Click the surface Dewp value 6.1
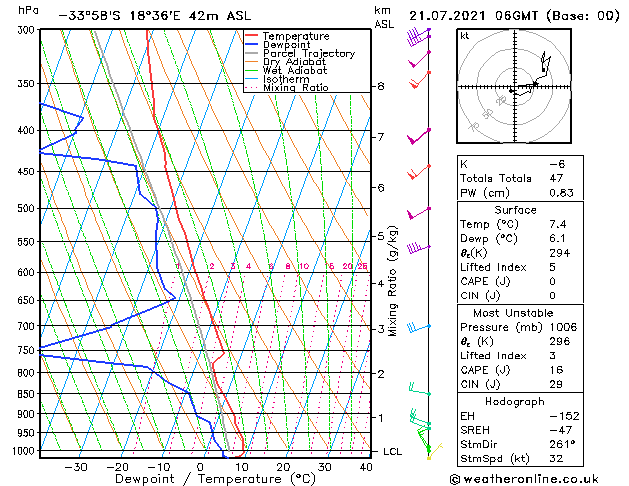 point(557,239)
